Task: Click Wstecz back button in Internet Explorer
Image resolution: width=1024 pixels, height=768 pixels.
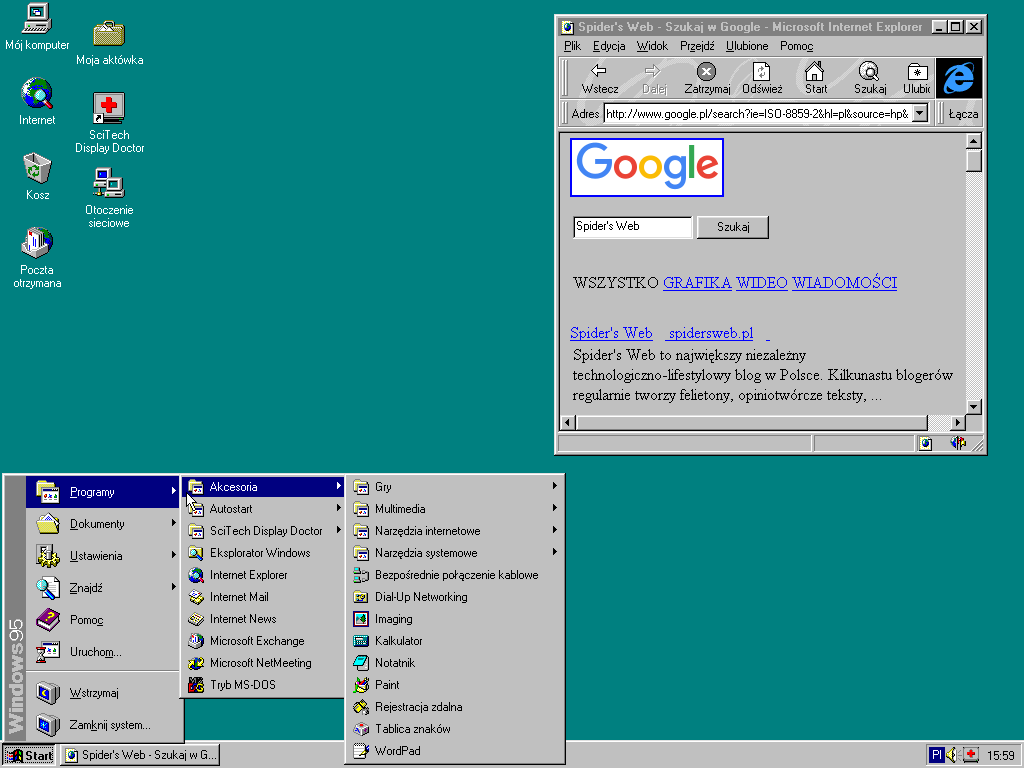Action: pos(600,78)
